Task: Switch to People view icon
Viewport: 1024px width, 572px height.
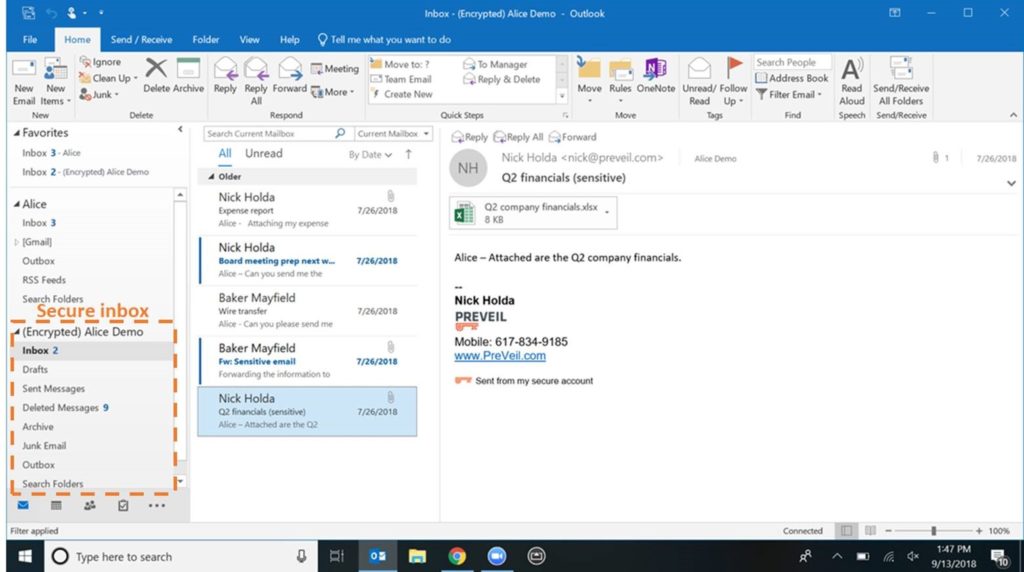Action: pos(89,505)
